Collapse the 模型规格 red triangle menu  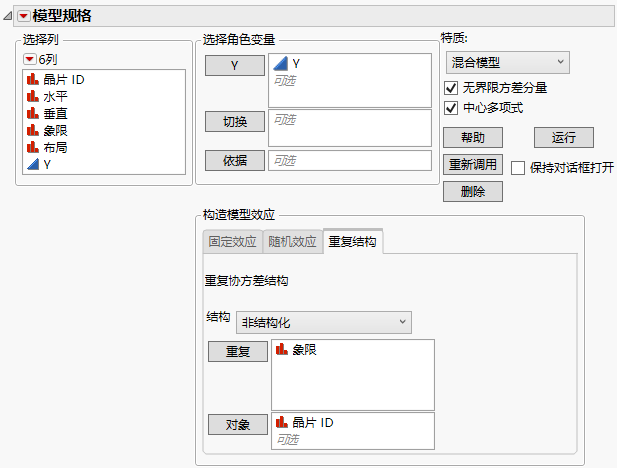[23, 16]
